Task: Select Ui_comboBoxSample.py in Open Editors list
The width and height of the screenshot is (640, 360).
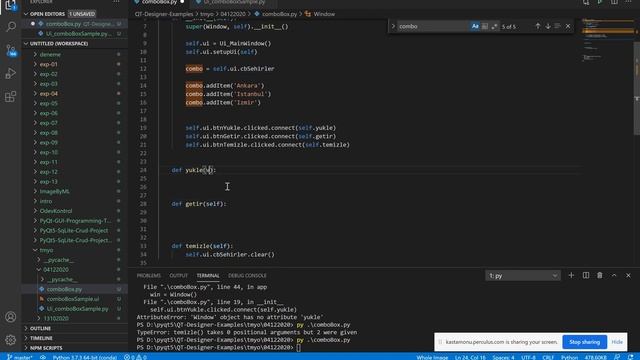Action: 78,34
